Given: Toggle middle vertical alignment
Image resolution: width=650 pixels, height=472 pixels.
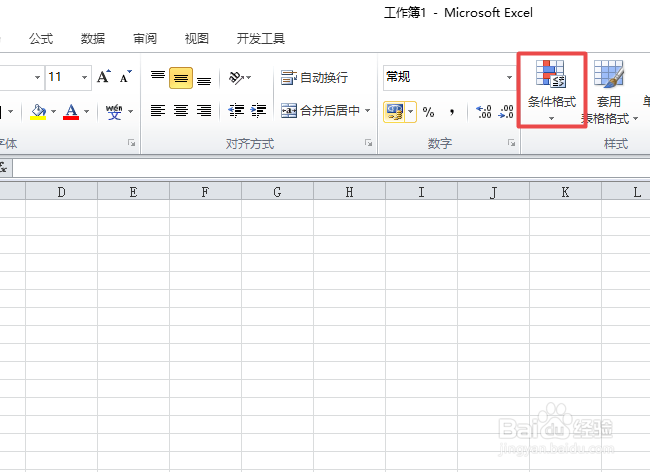Looking at the screenshot, I should pyautogui.click(x=181, y=78).
